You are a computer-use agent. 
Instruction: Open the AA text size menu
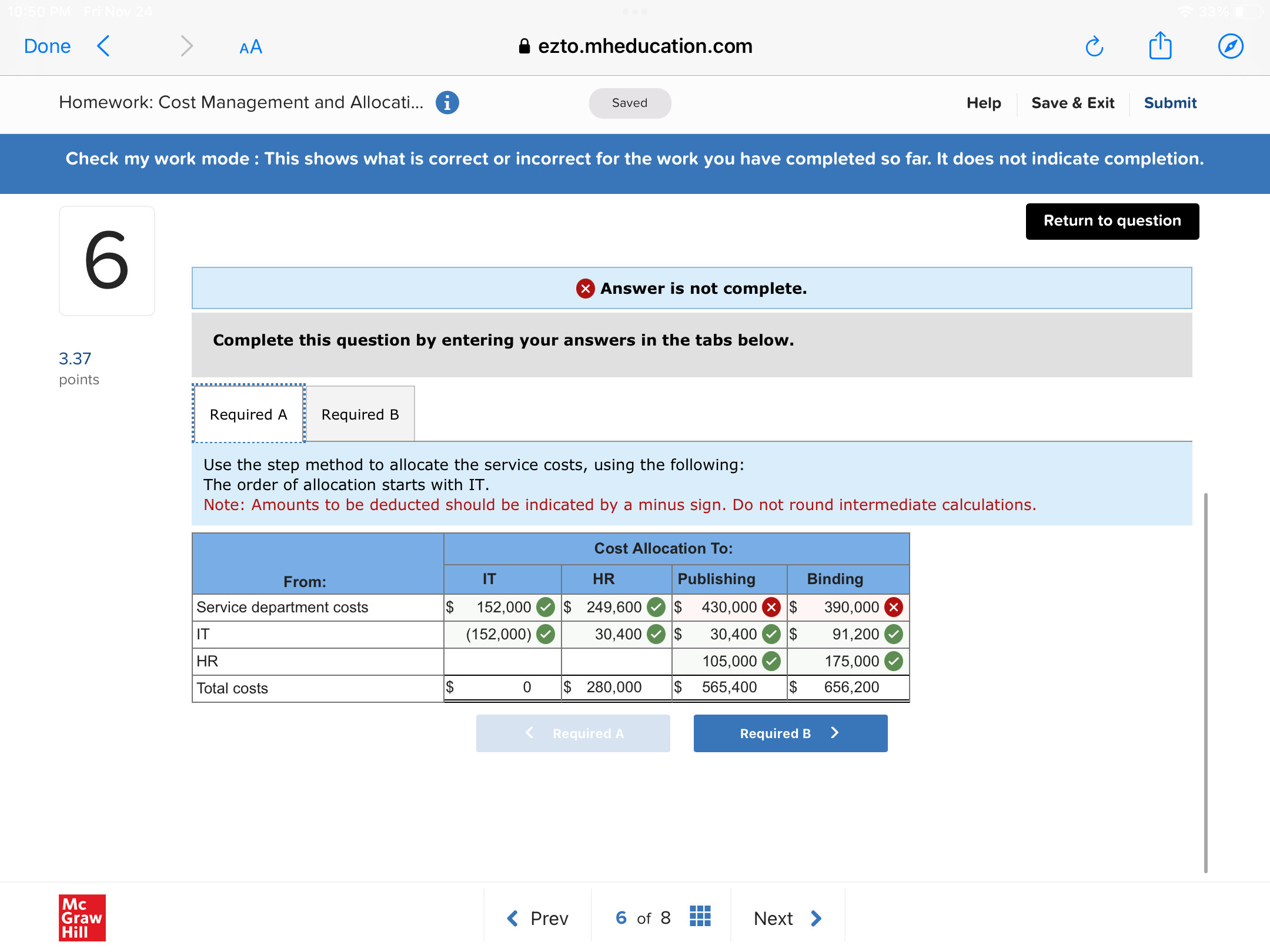[x=250, y=47]
